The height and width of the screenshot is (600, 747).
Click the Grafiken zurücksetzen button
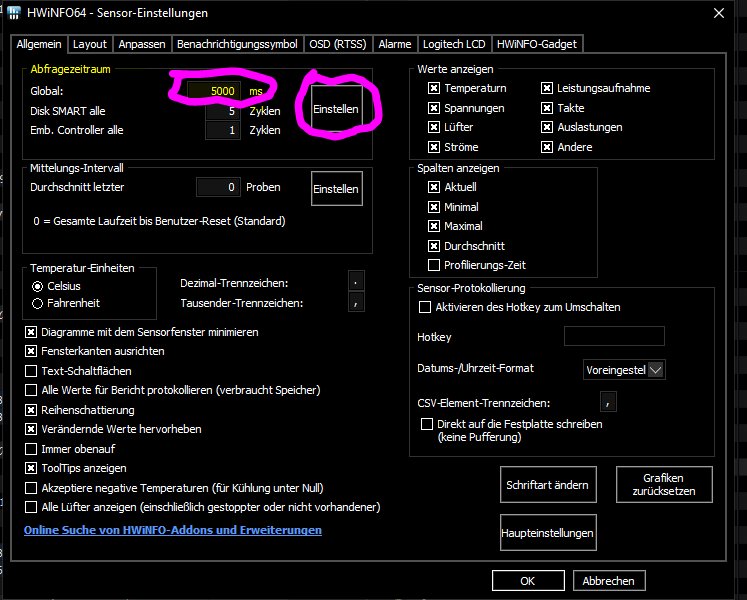click(x=664, y=485)
